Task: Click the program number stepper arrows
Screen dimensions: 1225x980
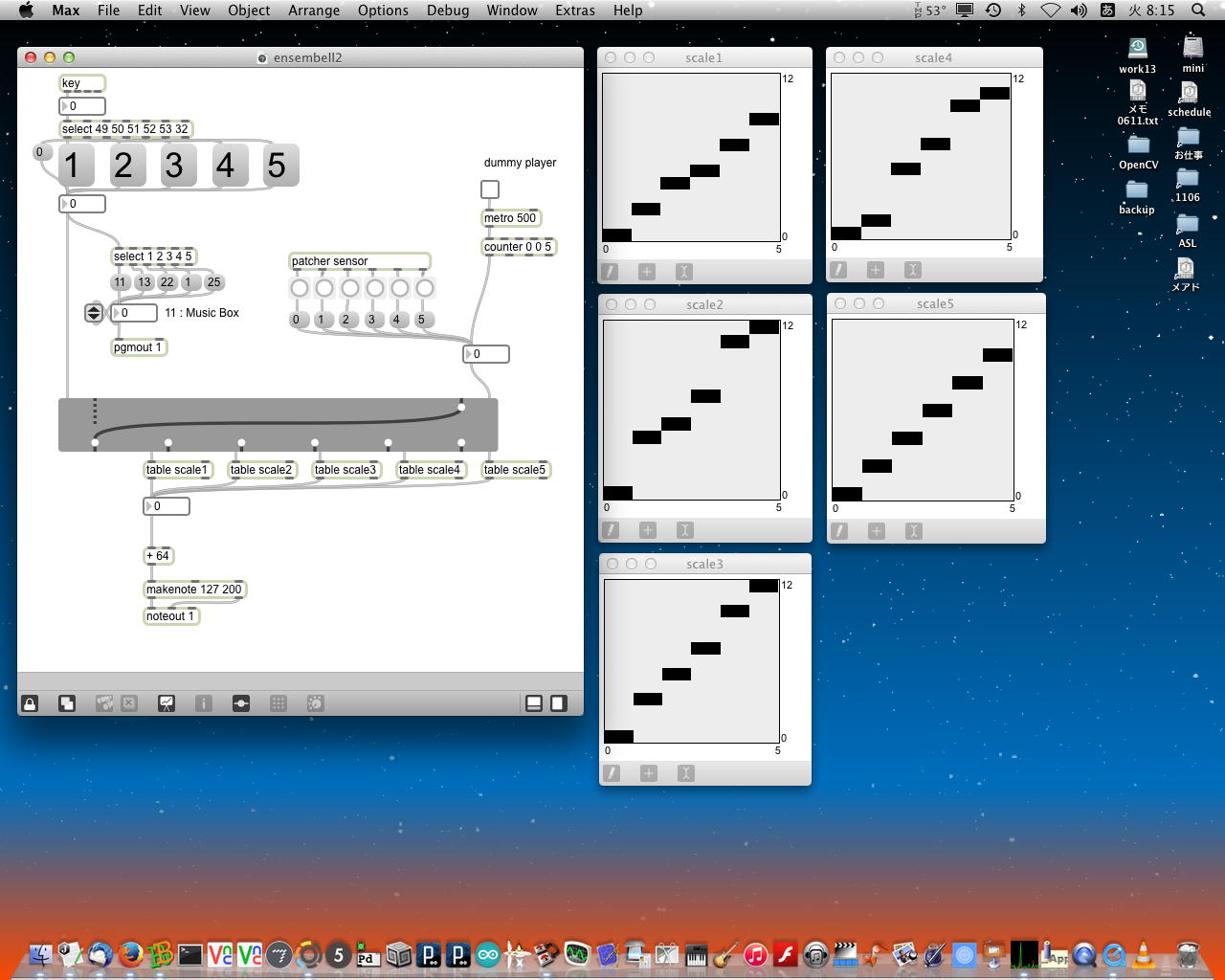Action: (x=94, y=313)
